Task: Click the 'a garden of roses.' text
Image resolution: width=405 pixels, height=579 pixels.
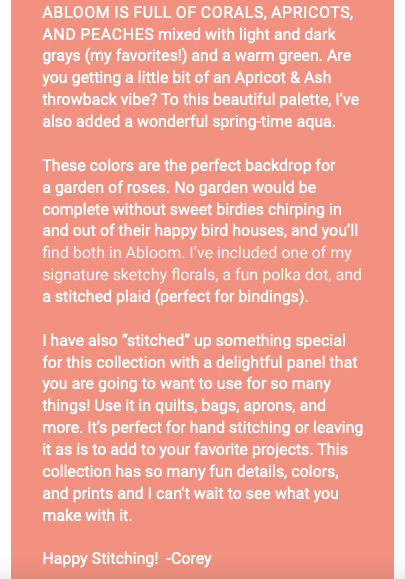Action: pyautogui.click(x=106, y=188)
